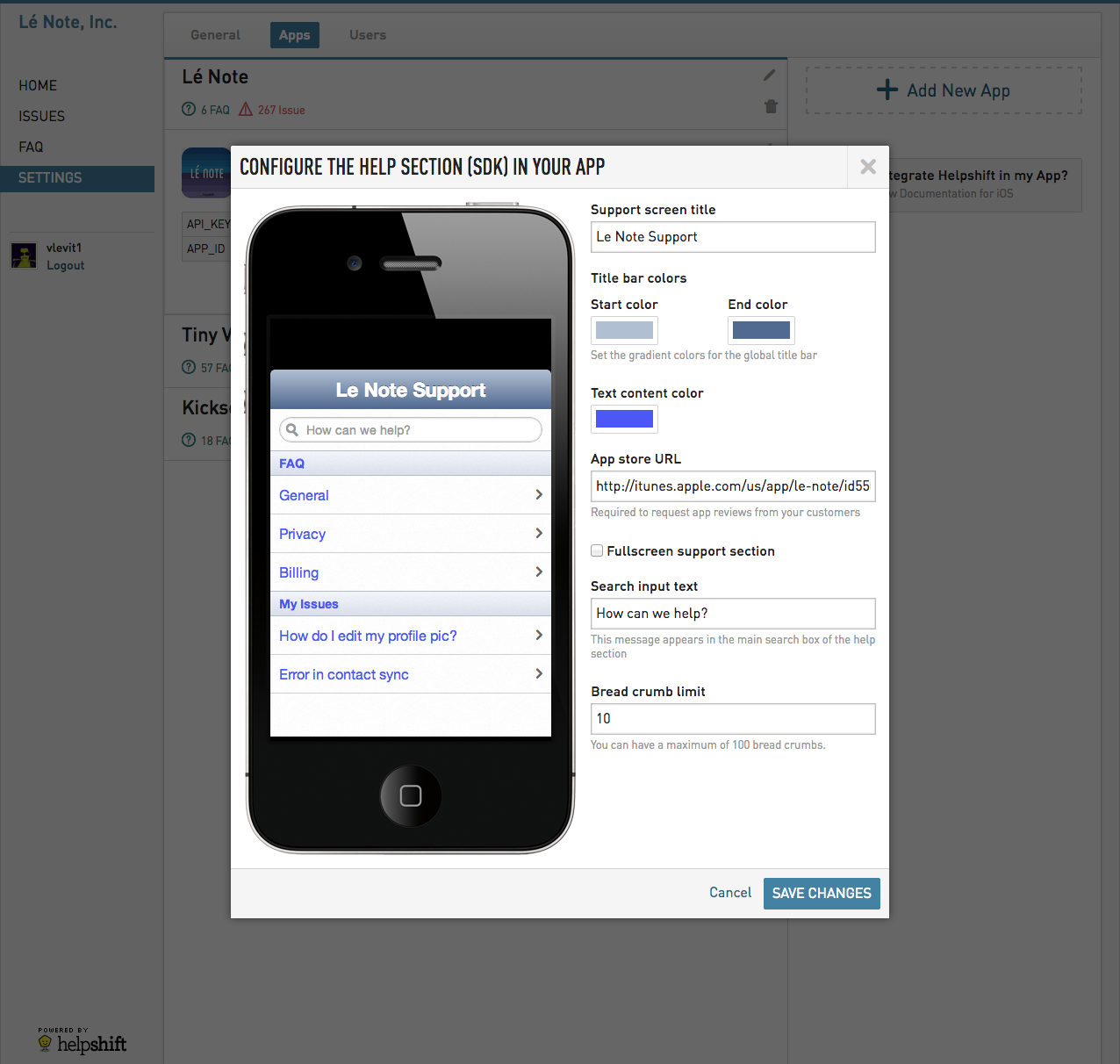Click phone preview search box
The width and height of the screenshot is (1120, 1064).
[411, 430]
